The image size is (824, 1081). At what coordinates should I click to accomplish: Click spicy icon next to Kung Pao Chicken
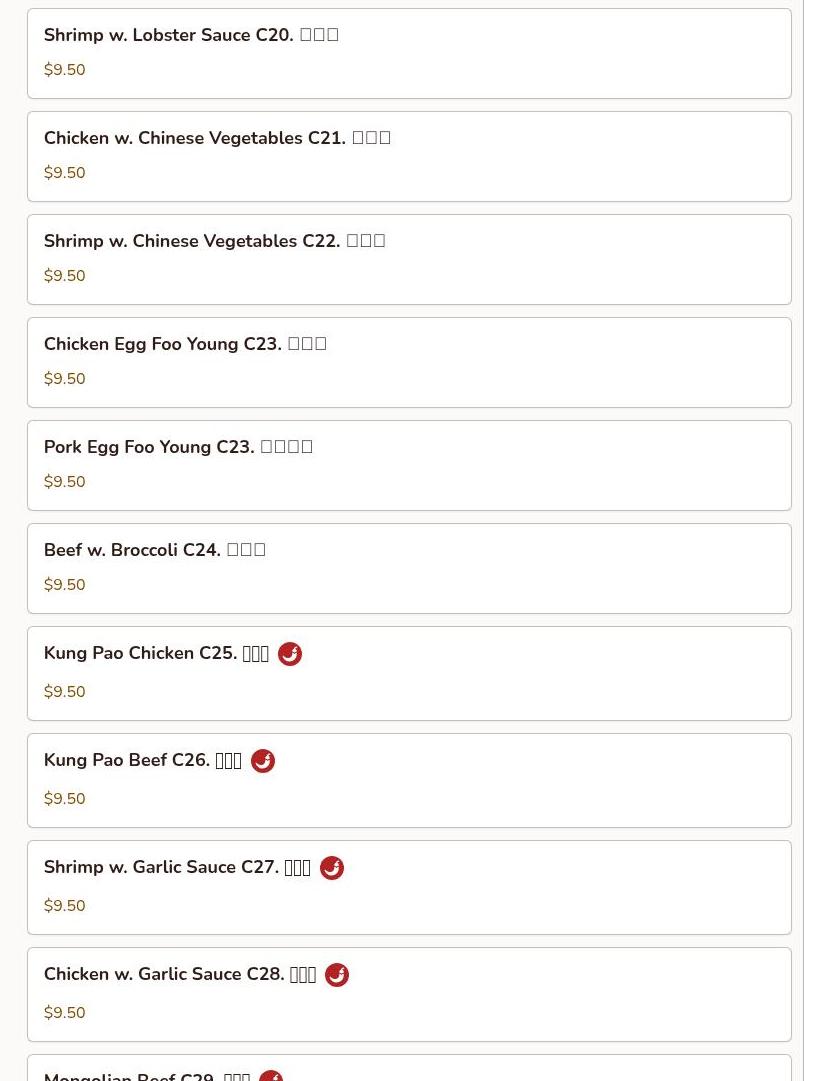[289, 654]
